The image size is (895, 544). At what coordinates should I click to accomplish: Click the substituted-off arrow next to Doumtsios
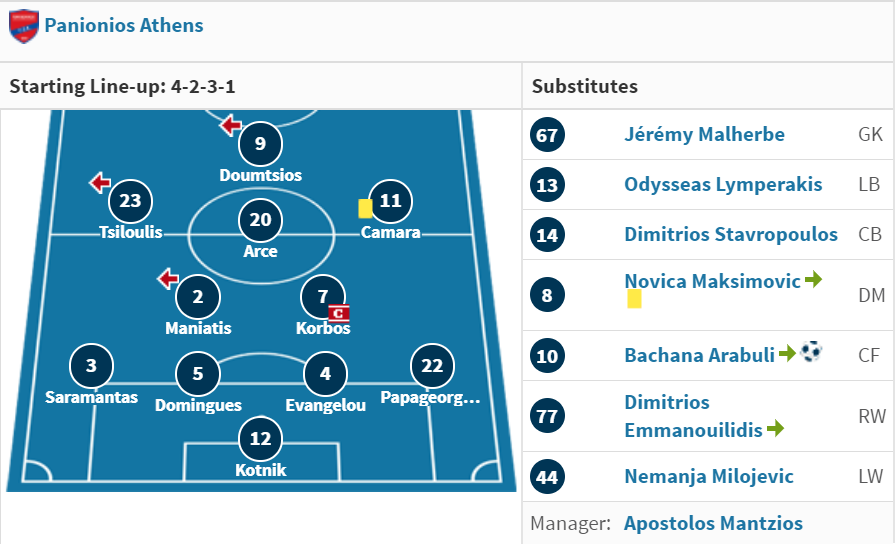pyautogui.click(x=231, y=125)
